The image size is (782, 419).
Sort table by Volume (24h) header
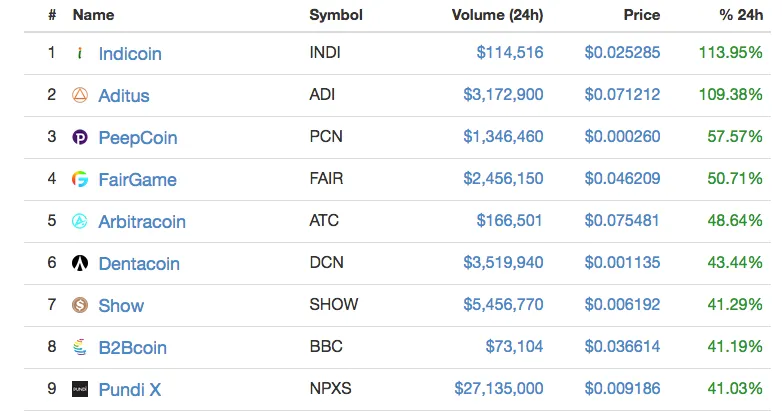(497, 15)
